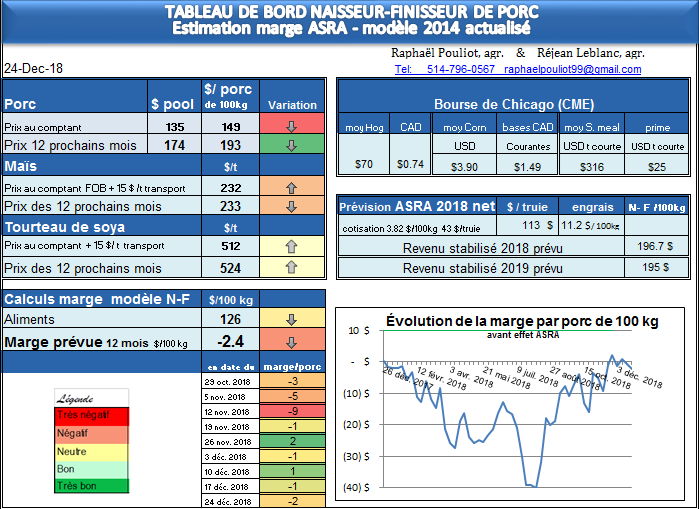The width and height of the screenshot is (699, 509).
Task: Click the Aliments row down arrow
Action: (292, 320)
